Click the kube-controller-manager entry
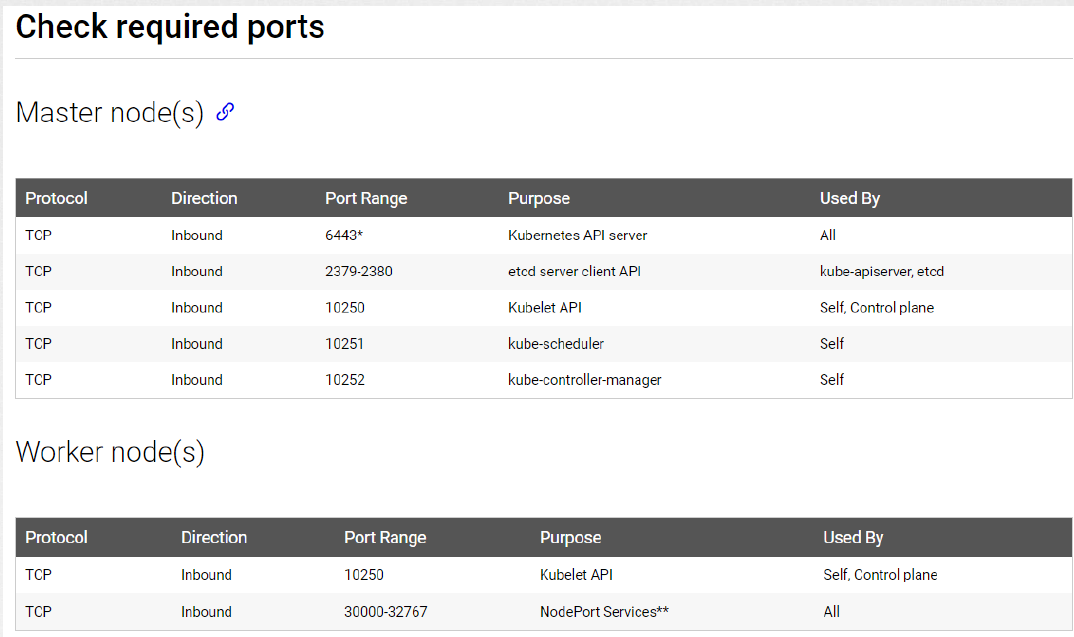Viewport: 1074px width, 637px height. (x=585, y=380)
